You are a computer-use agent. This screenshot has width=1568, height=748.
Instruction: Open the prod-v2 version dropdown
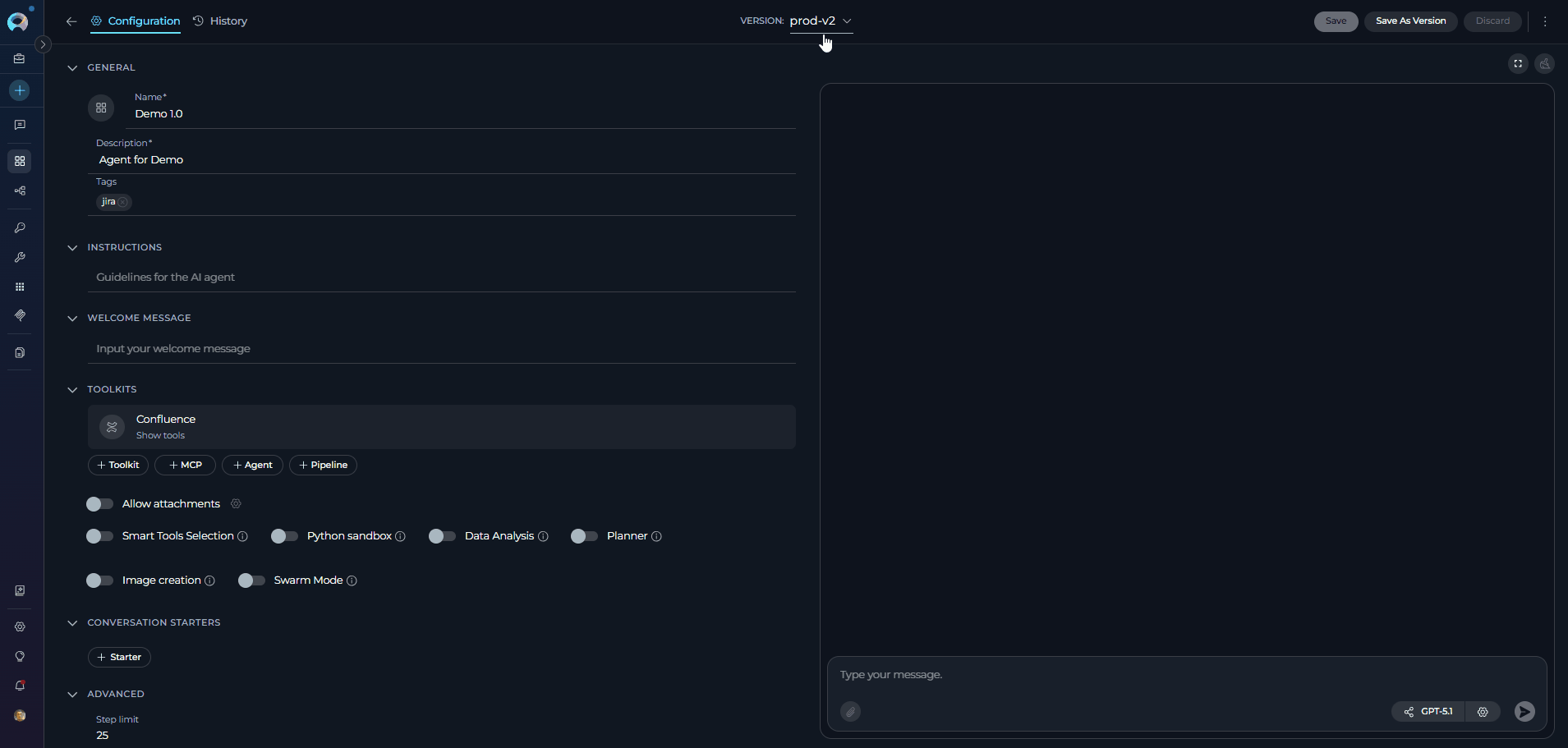[x=821, y=21]
